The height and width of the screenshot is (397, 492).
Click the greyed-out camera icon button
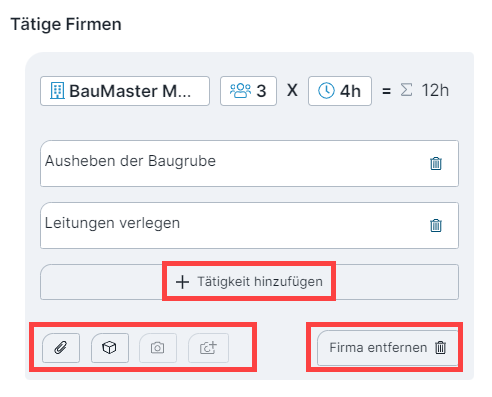pyautogui.click(x=158, y=348)
